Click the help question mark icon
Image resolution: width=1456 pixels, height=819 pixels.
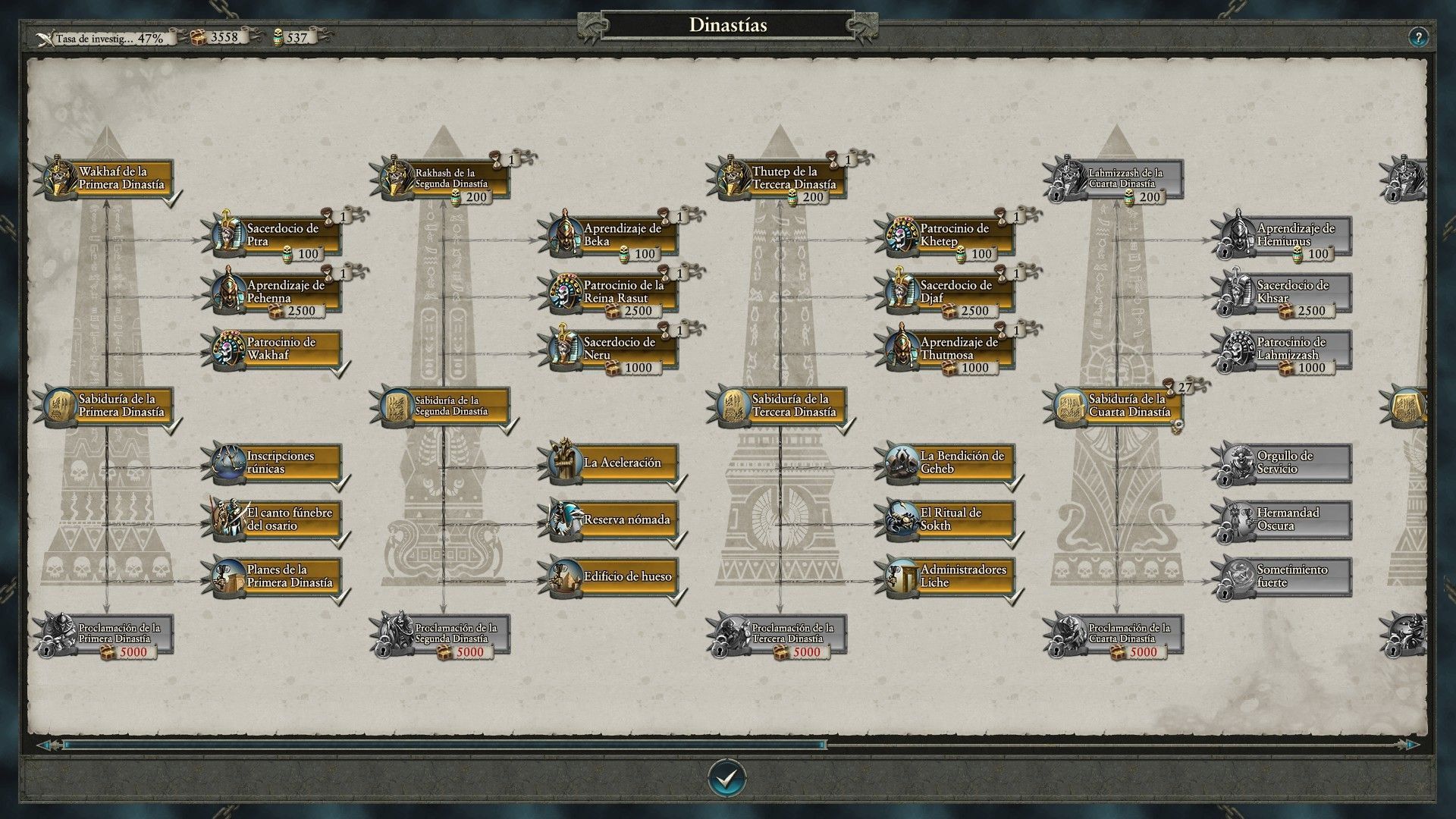pyautogui.click(x=1417, y=37)
